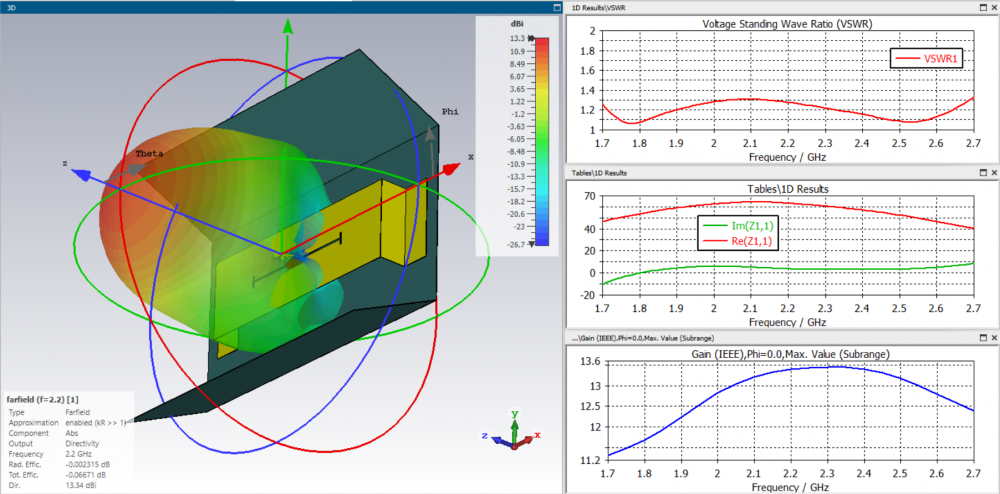Click the xyz orientation triad in the view corner
The width and height of the screenshot is (1000, 494).
513,433
